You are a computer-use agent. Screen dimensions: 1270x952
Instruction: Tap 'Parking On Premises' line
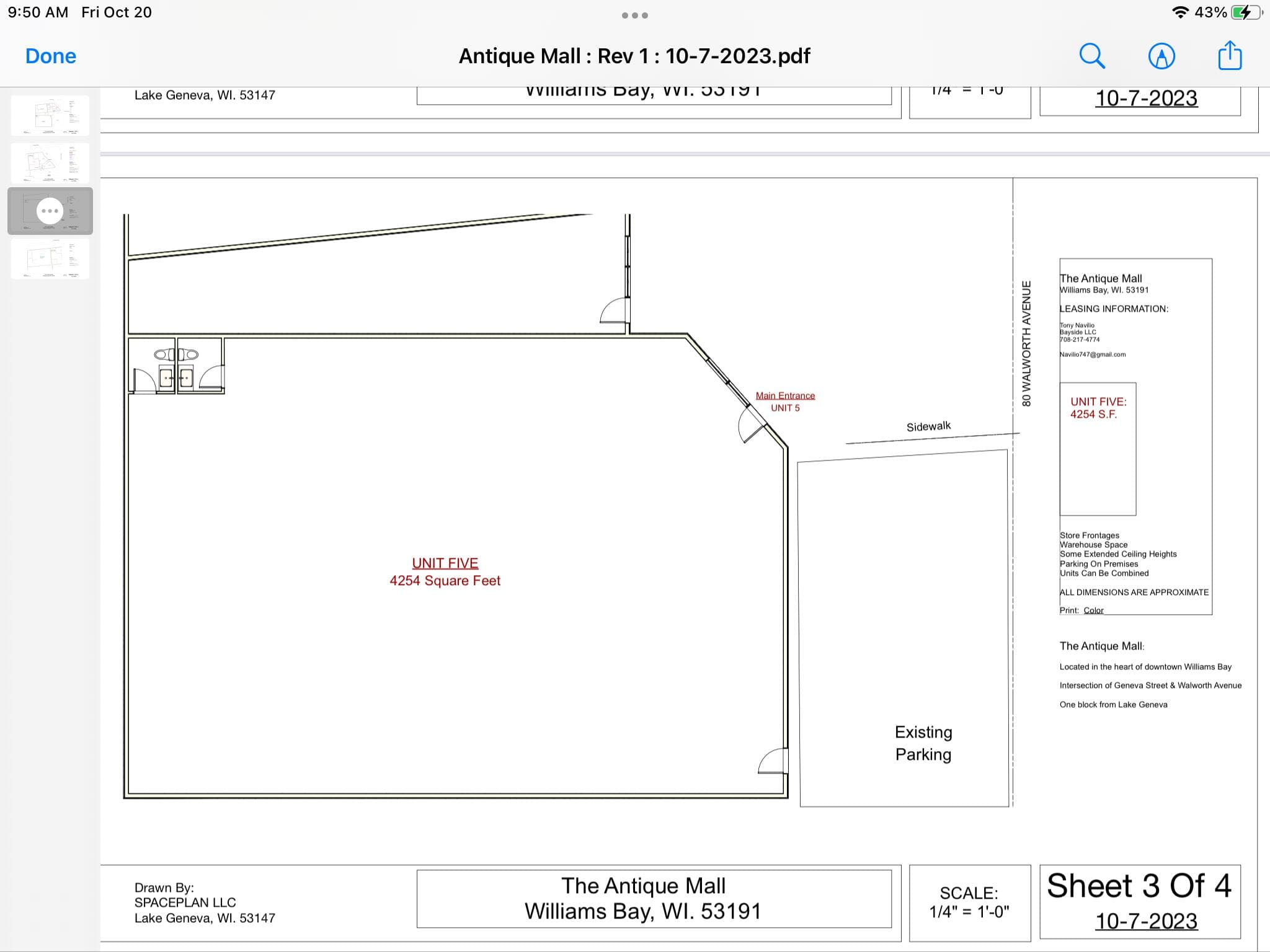coord(1099,564)
